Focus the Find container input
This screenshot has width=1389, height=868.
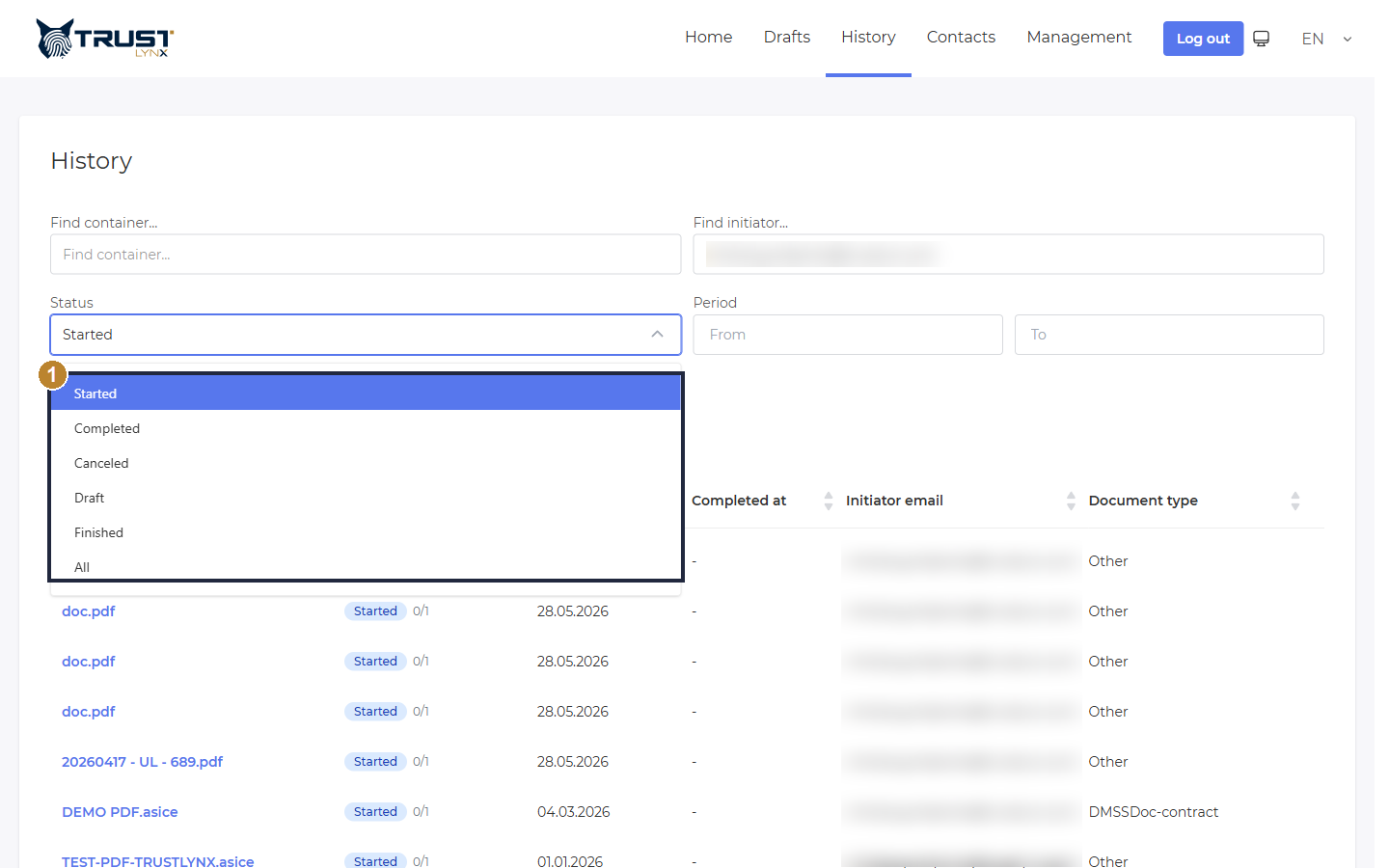pos(366,255)
